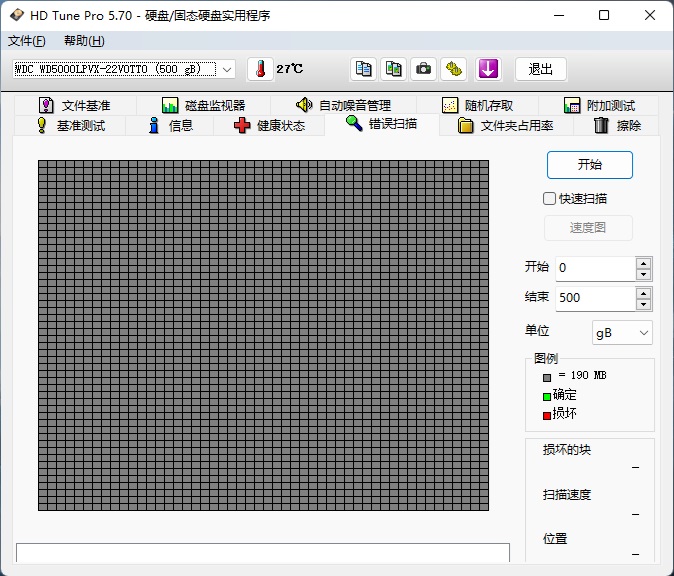Decrease the 结束 value with down arrow
This screenshot has width=674, height=576.
click(643, 304)
